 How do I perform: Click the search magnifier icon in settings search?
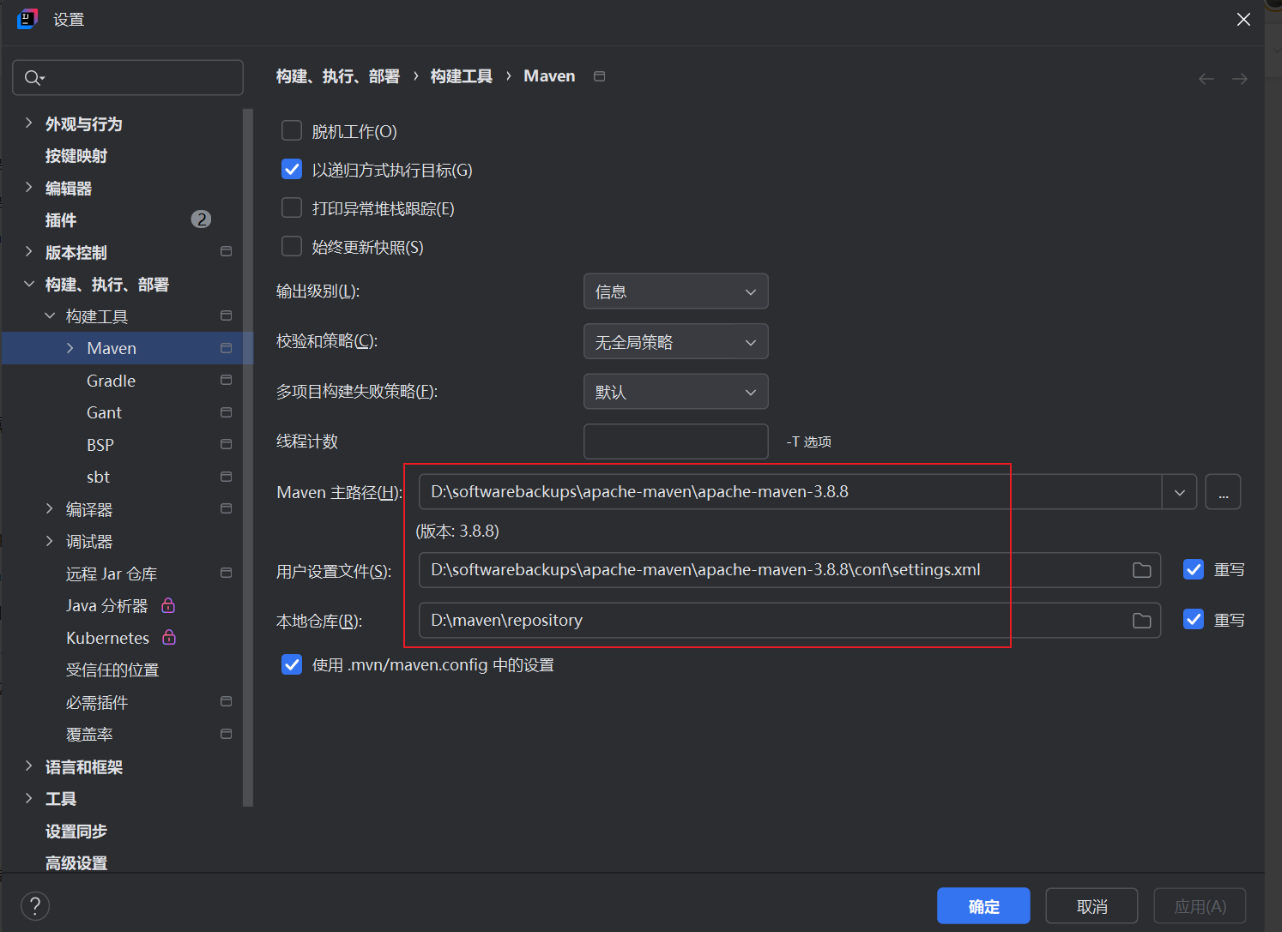point(34,78)
